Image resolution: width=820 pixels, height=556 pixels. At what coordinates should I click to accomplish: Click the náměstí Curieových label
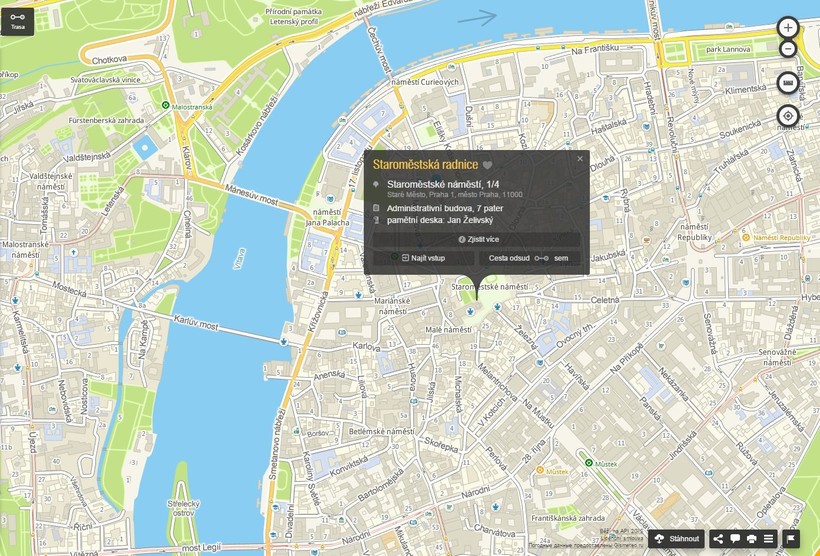coord(425,82)
